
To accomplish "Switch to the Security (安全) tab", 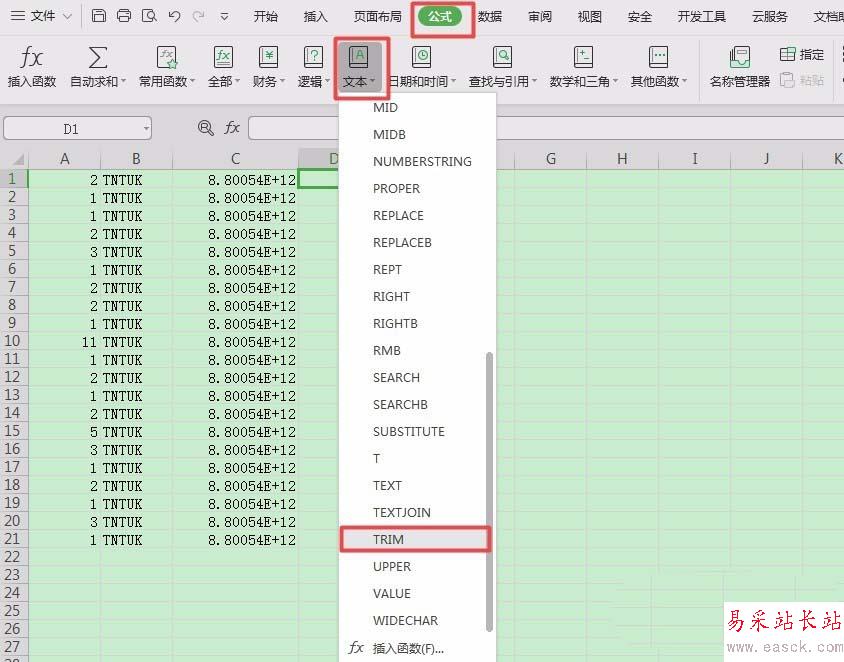I will pyautogui.click(x=639, y=17).
